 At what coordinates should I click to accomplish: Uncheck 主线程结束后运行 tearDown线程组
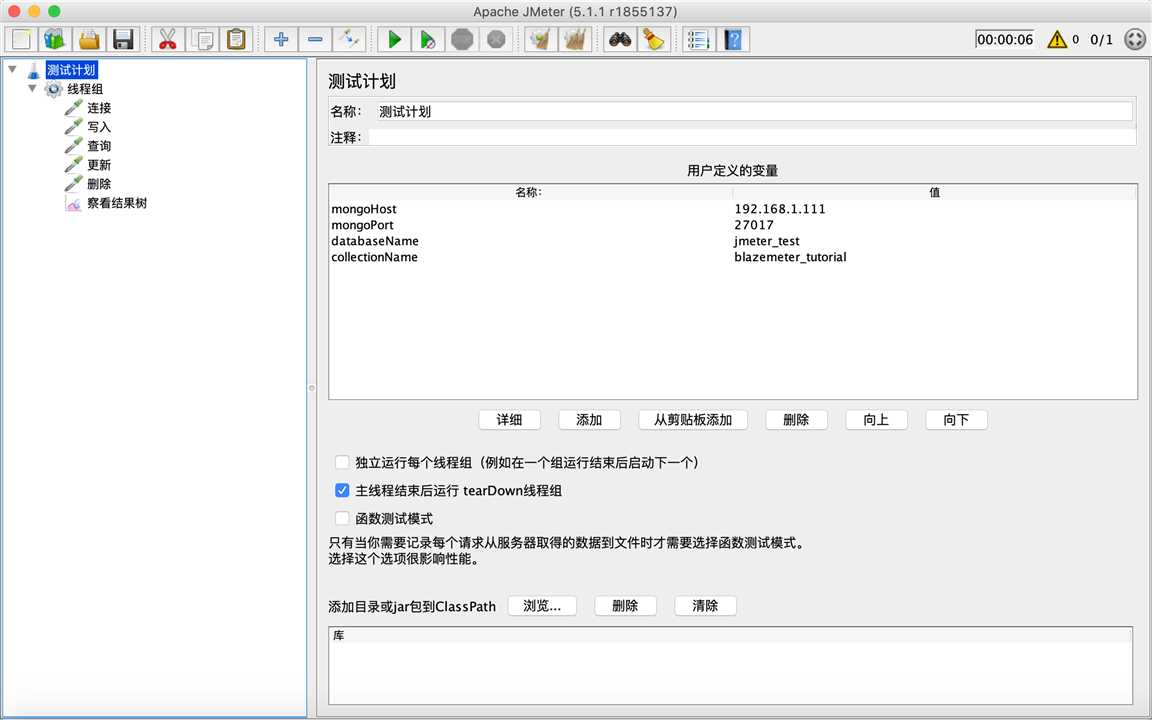342,490
